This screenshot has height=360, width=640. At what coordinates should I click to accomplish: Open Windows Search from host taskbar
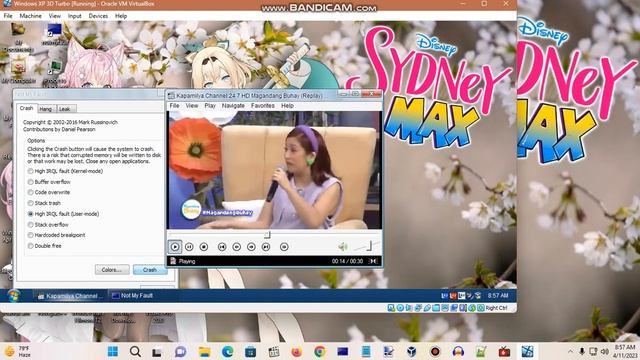tap(135, 351)
